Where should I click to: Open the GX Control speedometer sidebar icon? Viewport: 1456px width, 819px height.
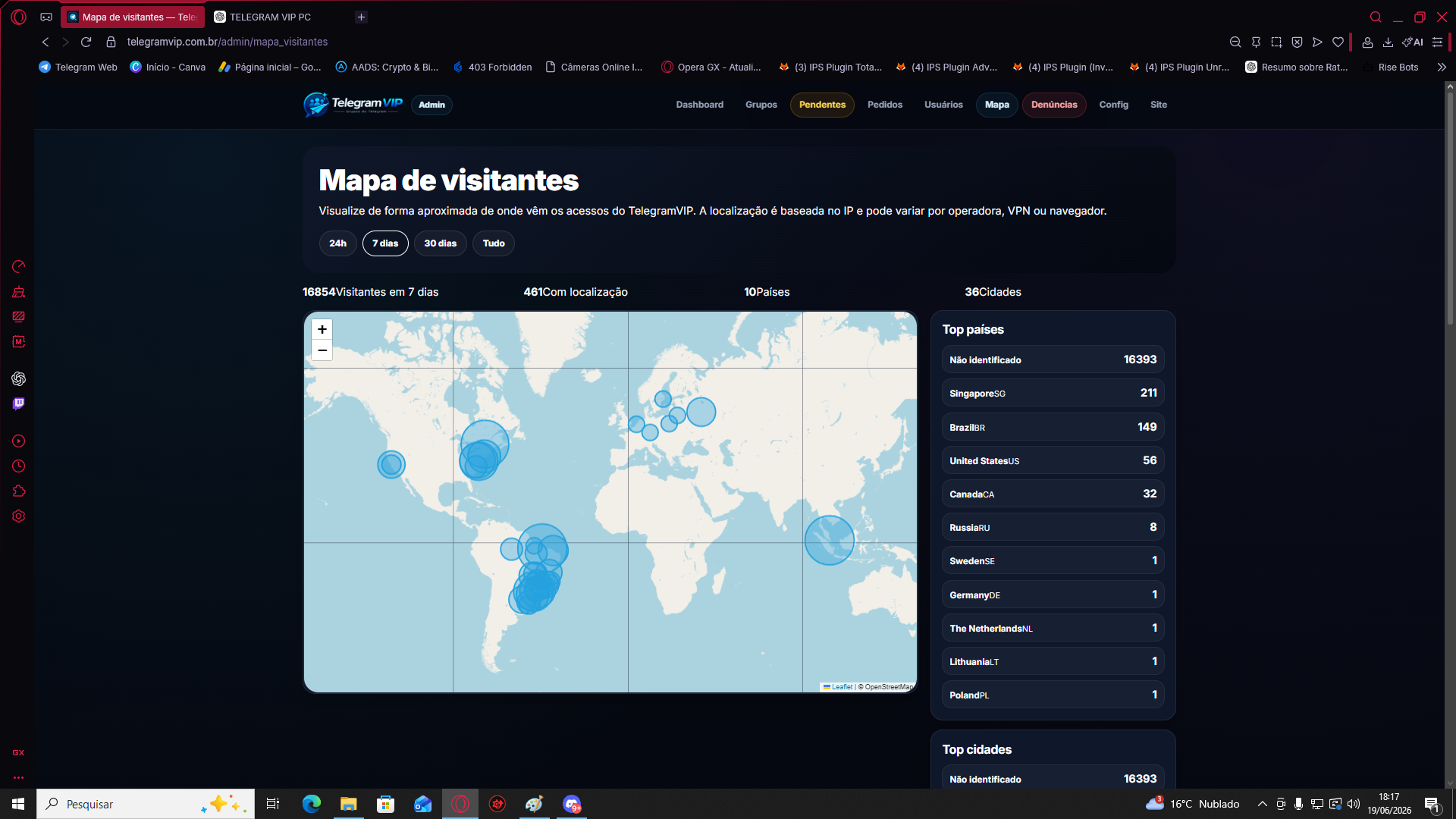(19, 267)
